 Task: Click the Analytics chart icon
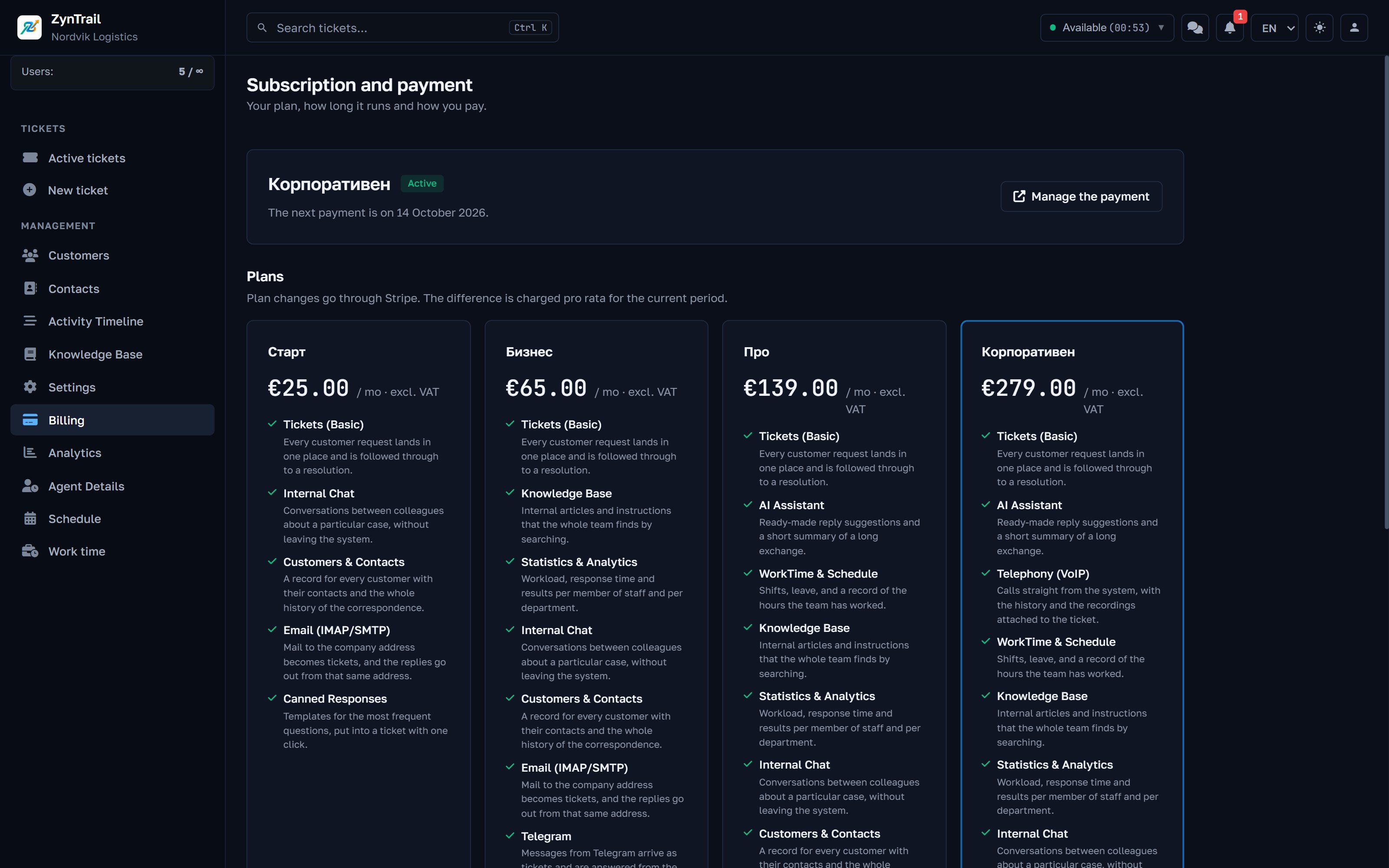pyautogui.click(x=30, y=452)
